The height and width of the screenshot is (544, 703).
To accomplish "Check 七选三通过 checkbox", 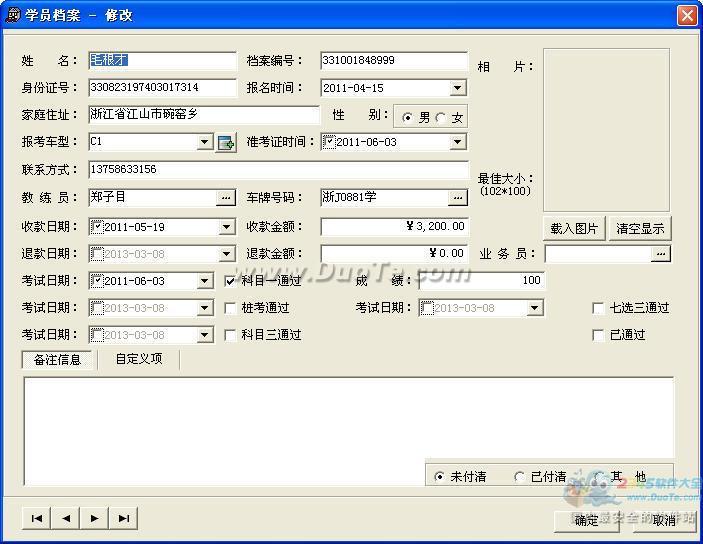I will [x=599, y=308].
